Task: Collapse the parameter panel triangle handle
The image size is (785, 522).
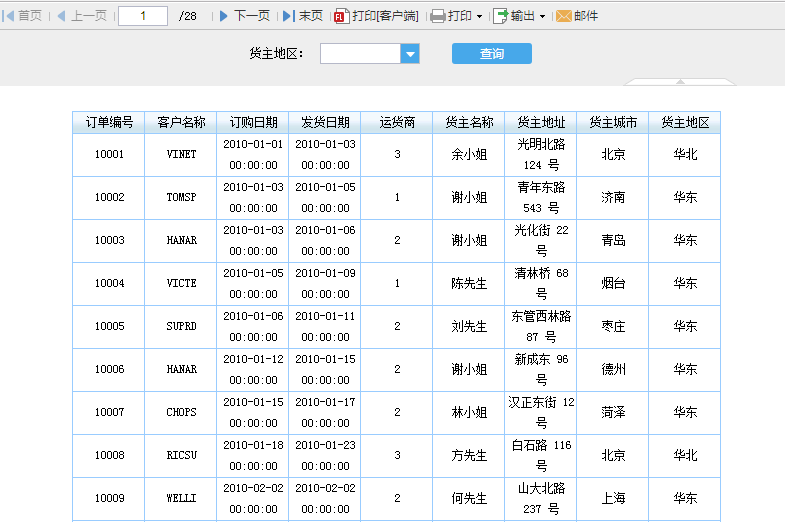Action: click(680, 81)
